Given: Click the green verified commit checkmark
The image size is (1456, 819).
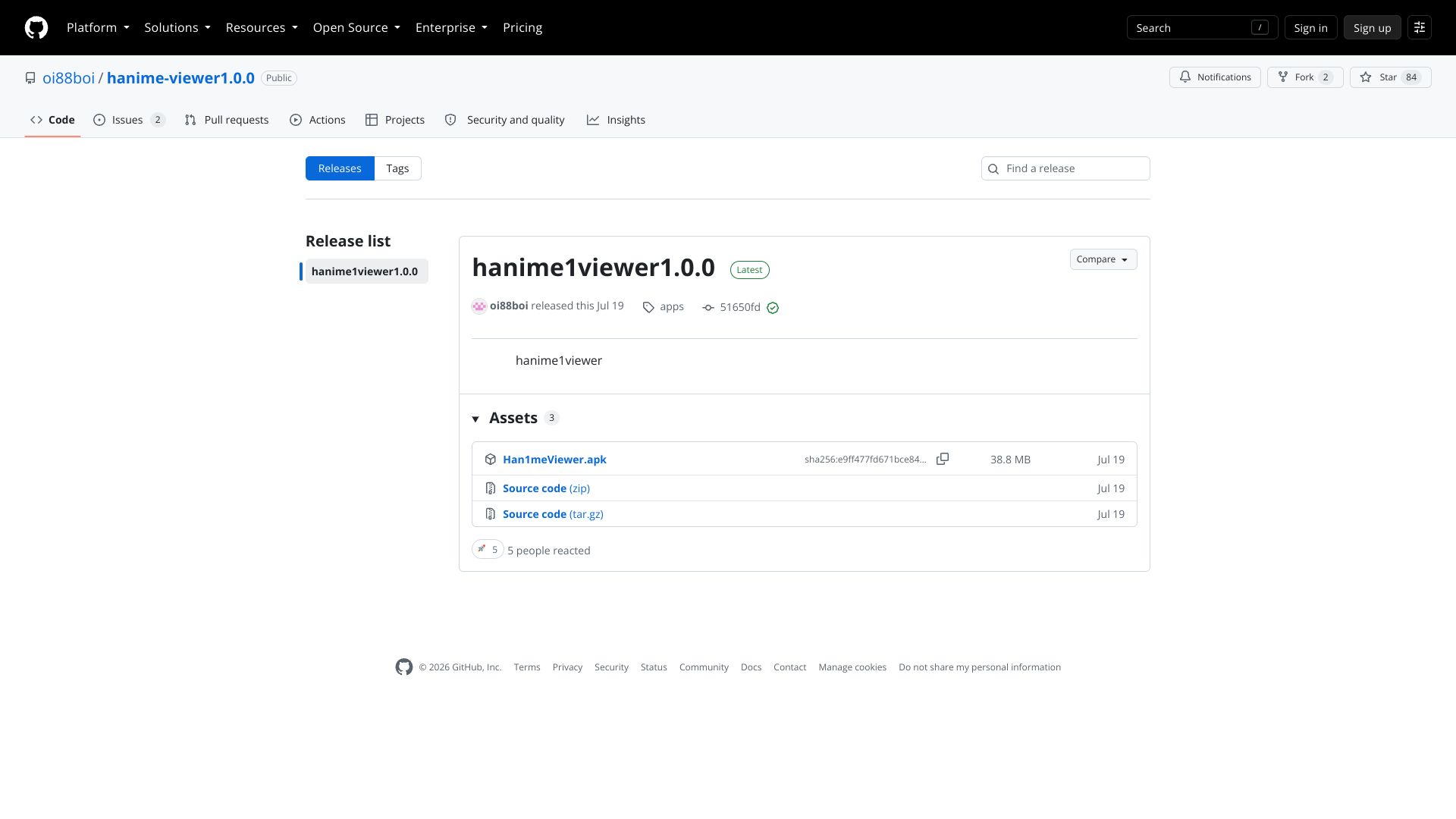Looking at the screenshot, I should 773,307.
